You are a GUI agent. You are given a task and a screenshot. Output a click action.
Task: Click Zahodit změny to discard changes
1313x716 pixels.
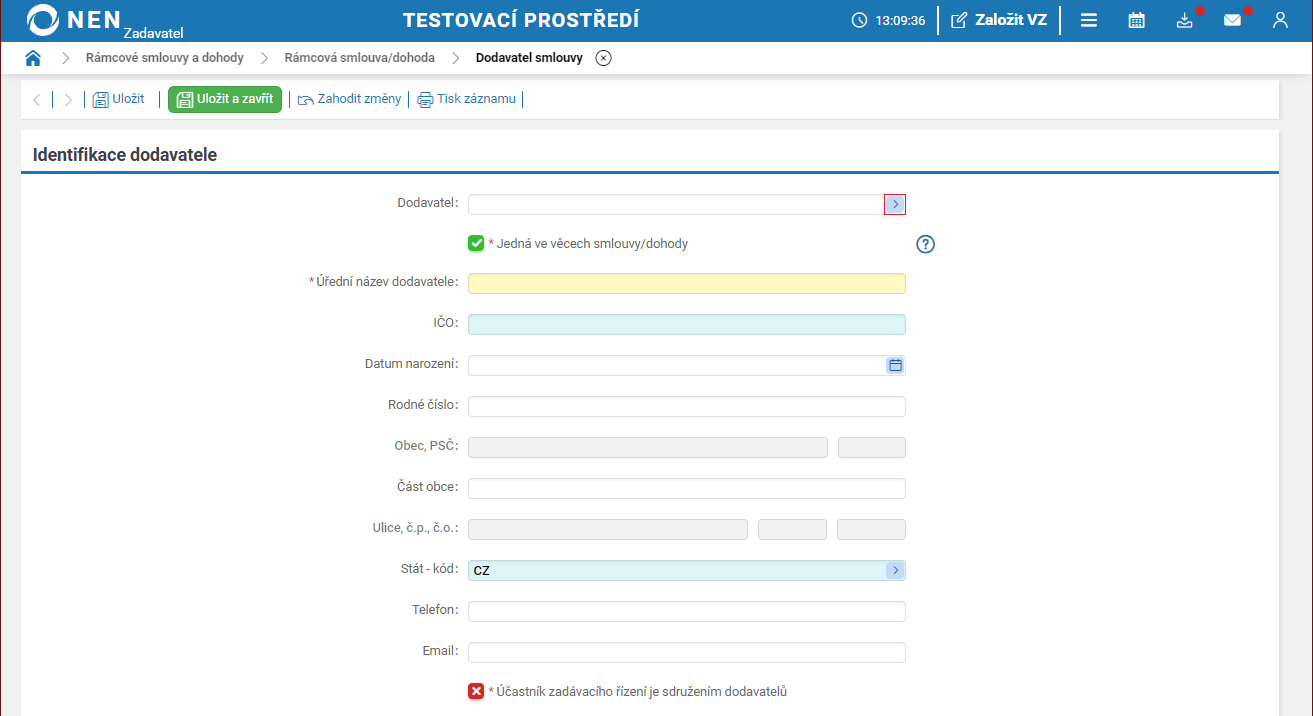point(350,99)
